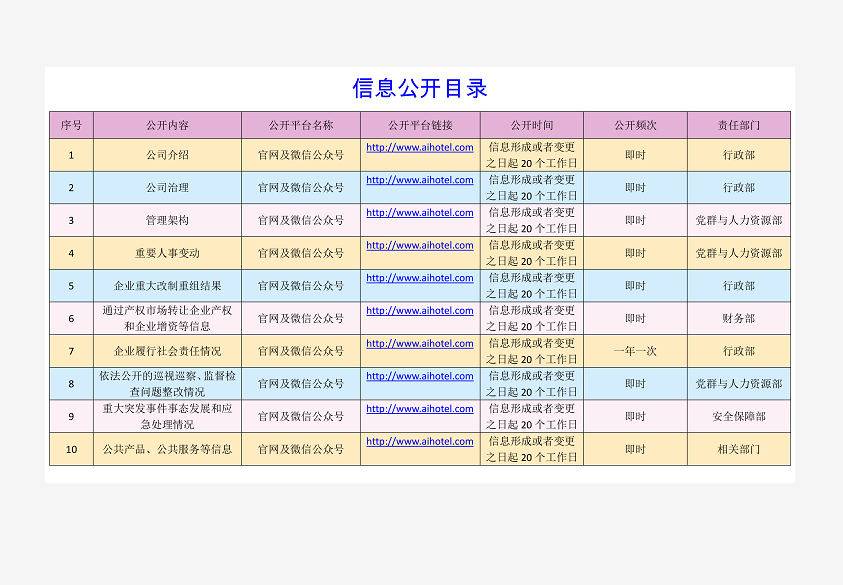The image size is (843, 585).
Task: Open the aihotel.com link in row 7
Action: [x=420, y=344]
